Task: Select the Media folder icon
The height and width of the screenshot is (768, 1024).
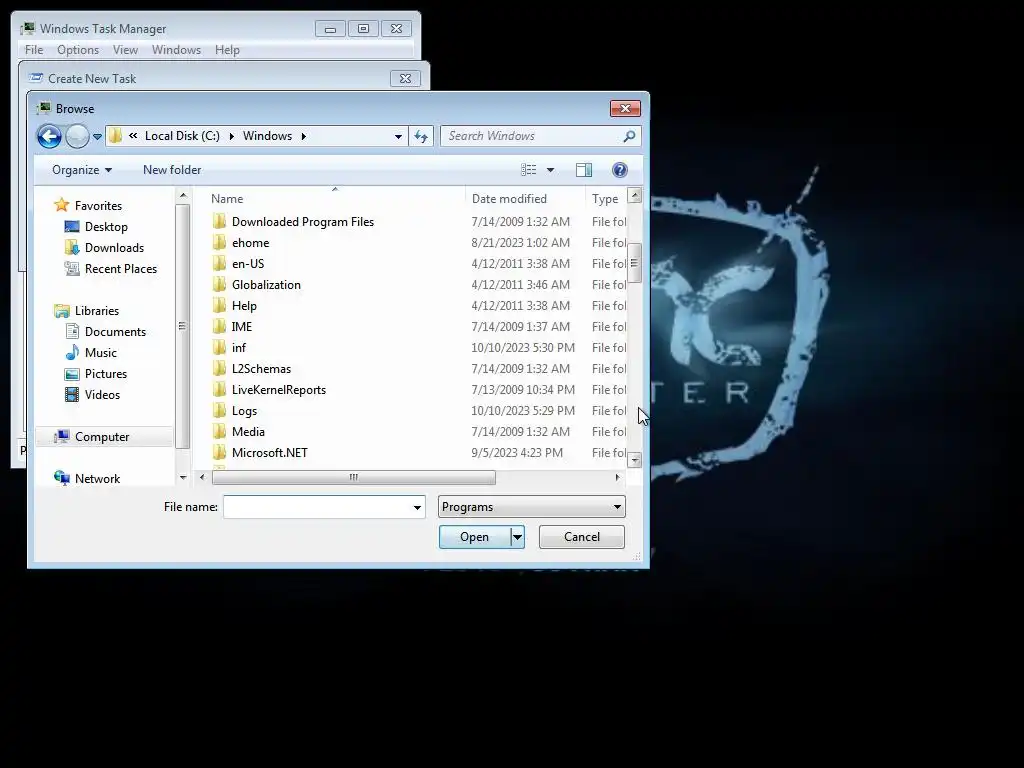Action: [219, 432]
